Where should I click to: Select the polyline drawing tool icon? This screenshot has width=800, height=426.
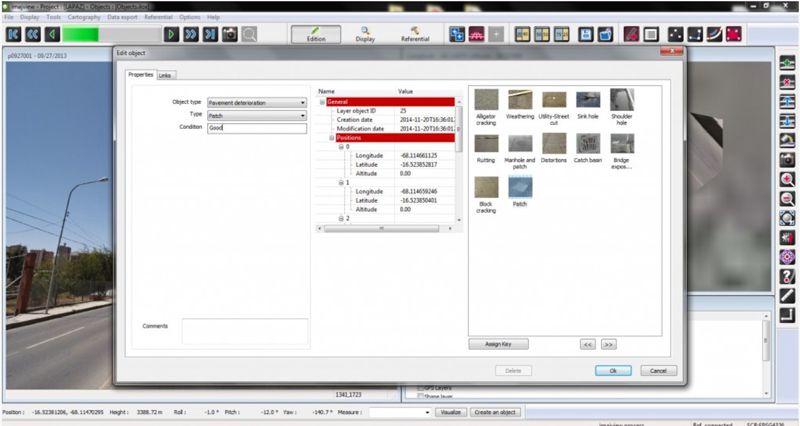pos(695,35)
